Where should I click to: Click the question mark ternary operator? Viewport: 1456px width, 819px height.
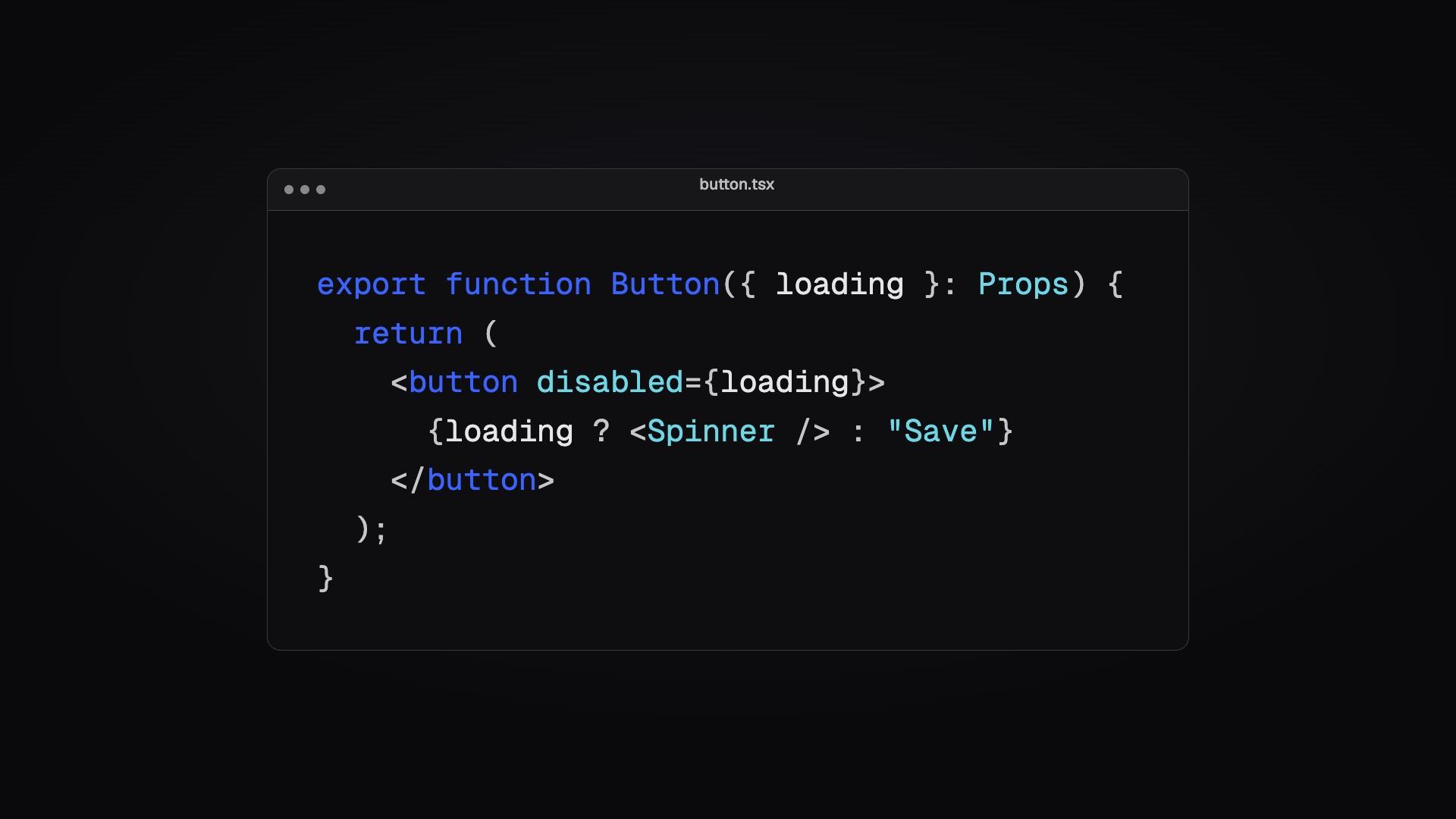coord(601,431)
